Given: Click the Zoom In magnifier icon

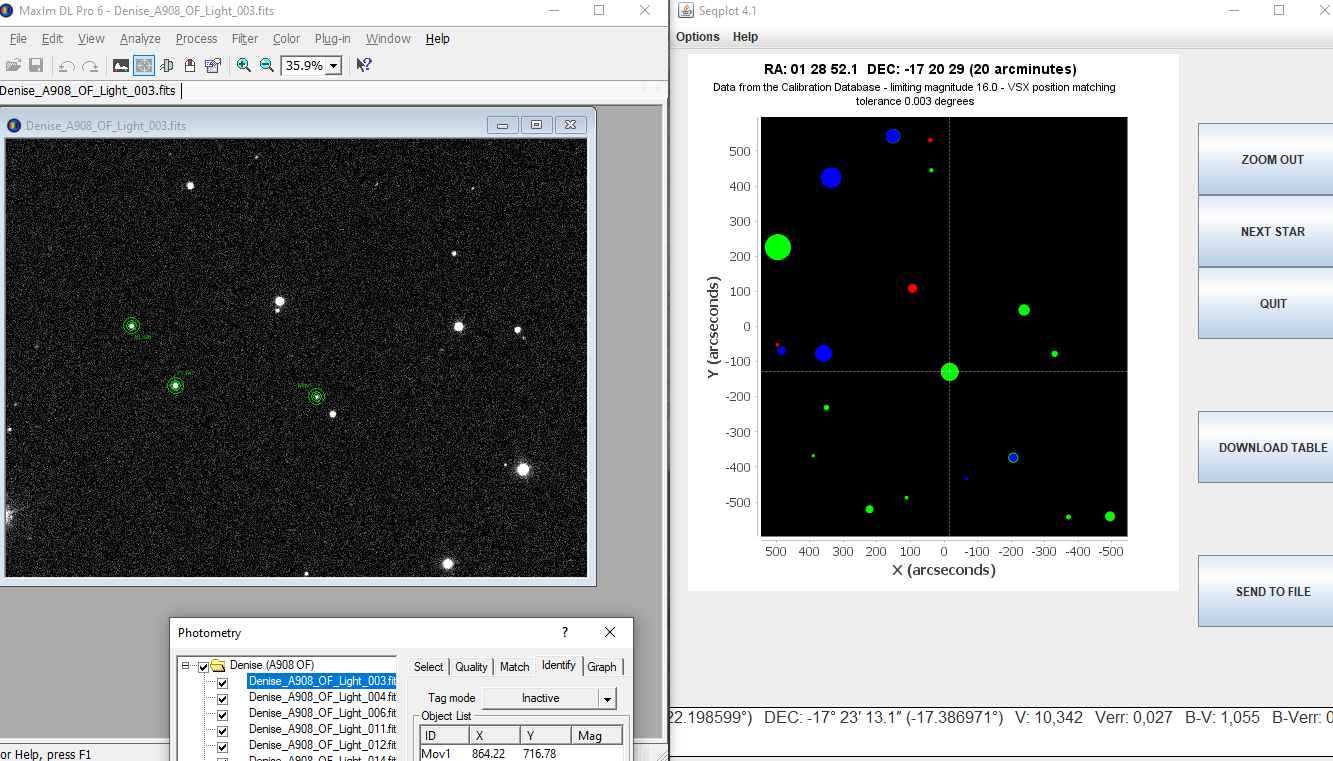Looking at the screenshot, I should pyautogui.click(x=244, y=65).
